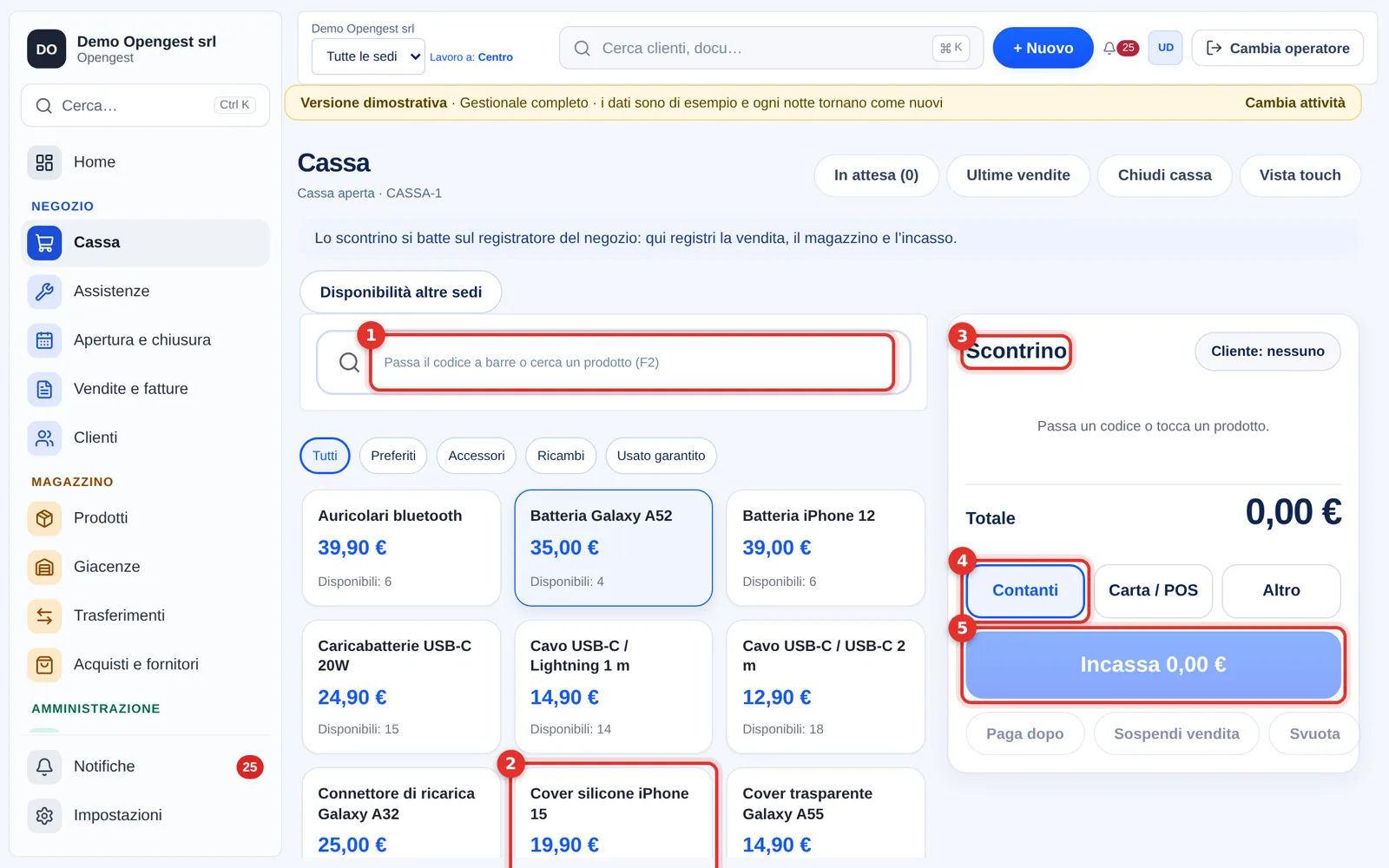Click Sospendi vendita button
The height and width of the screenshot is (868, 1389).
tap(1176, 734)
